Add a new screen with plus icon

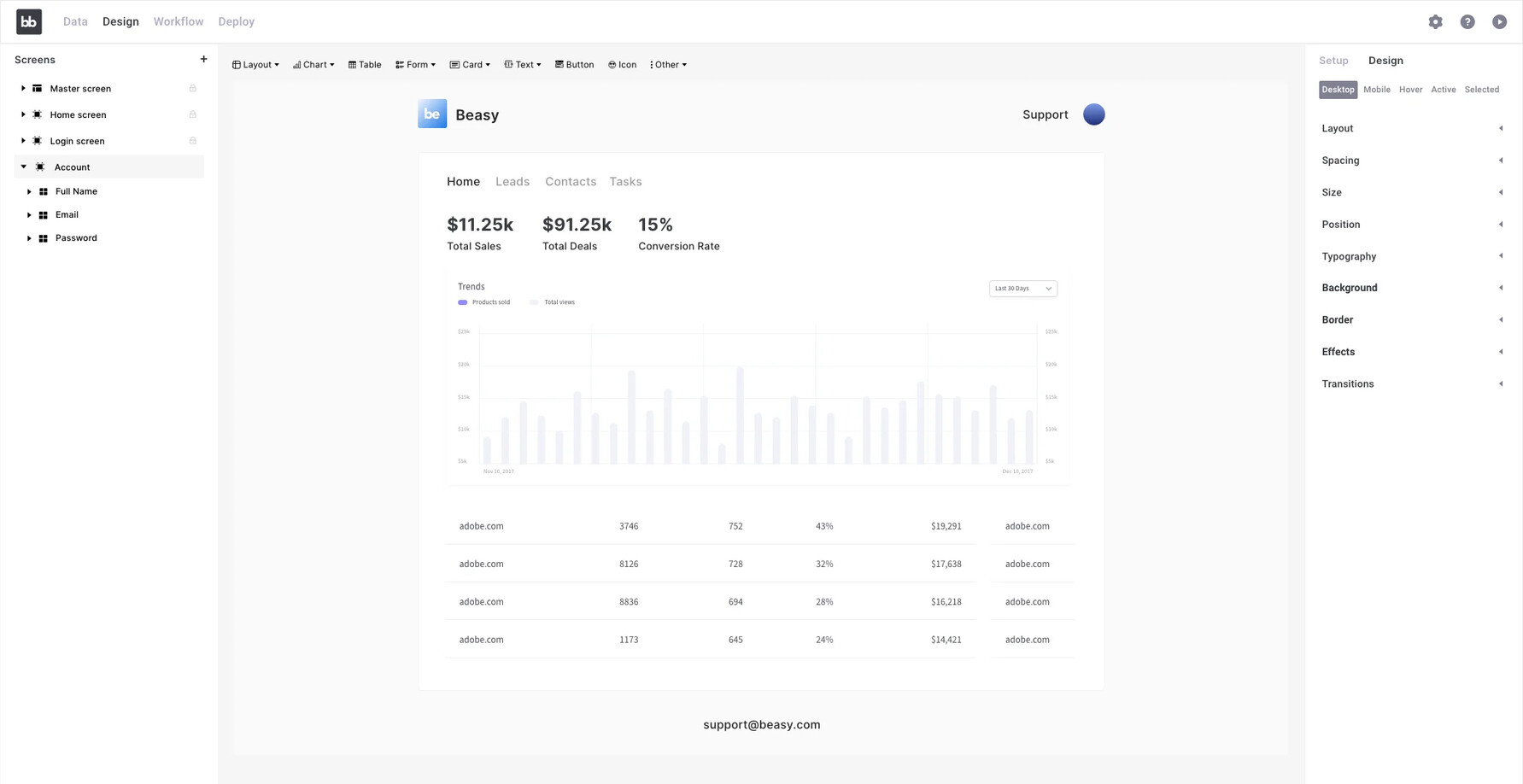[x=203, y=60]
